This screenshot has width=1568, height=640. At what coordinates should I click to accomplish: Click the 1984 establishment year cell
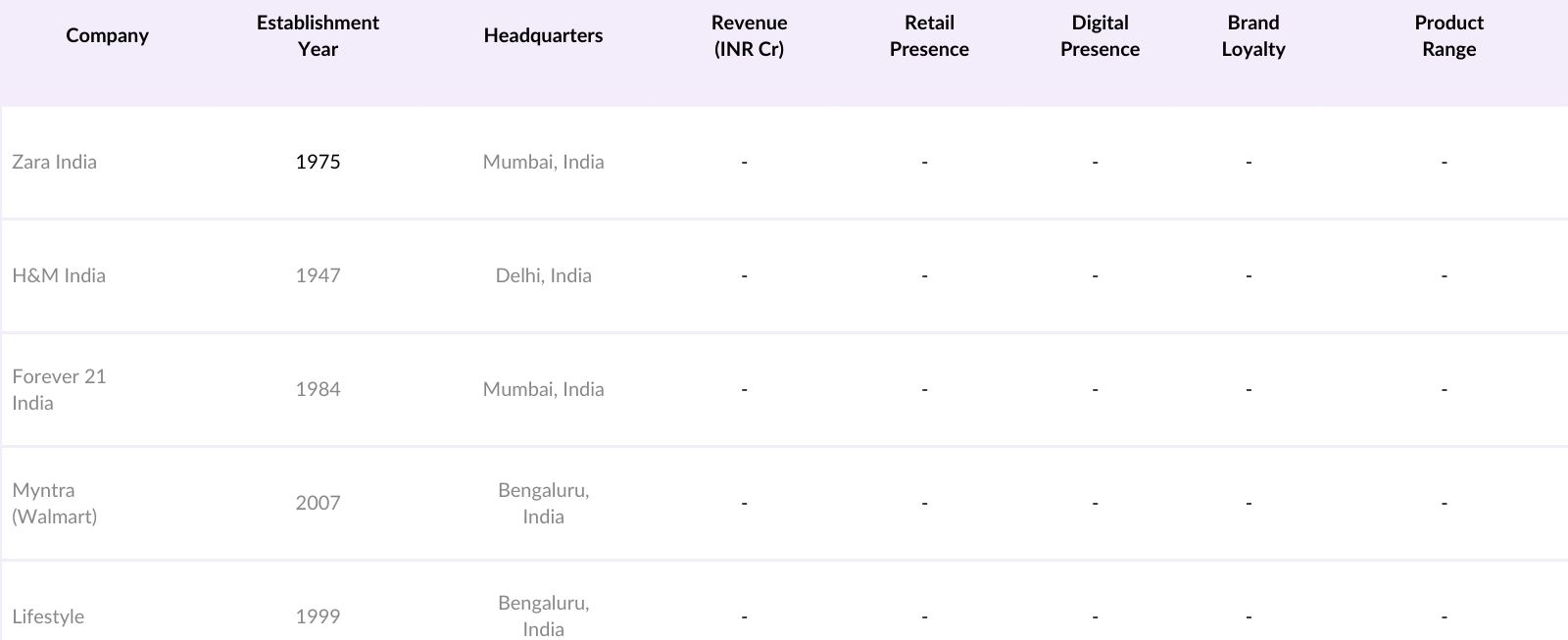pyautogui.click(x=318, y=389)
